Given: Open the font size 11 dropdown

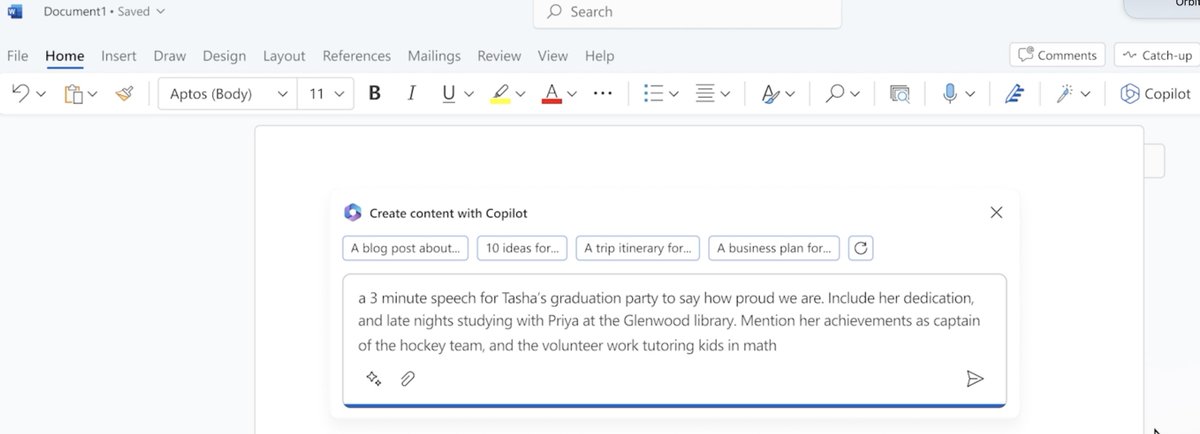Looking at the screenshot, I should coord(326,94).
